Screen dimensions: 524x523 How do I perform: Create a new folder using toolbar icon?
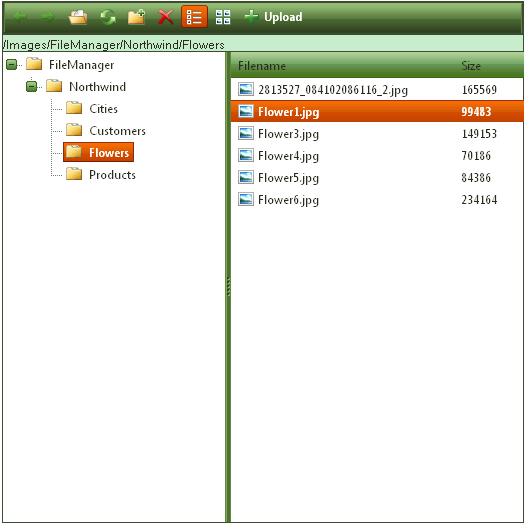pos(136,17)
